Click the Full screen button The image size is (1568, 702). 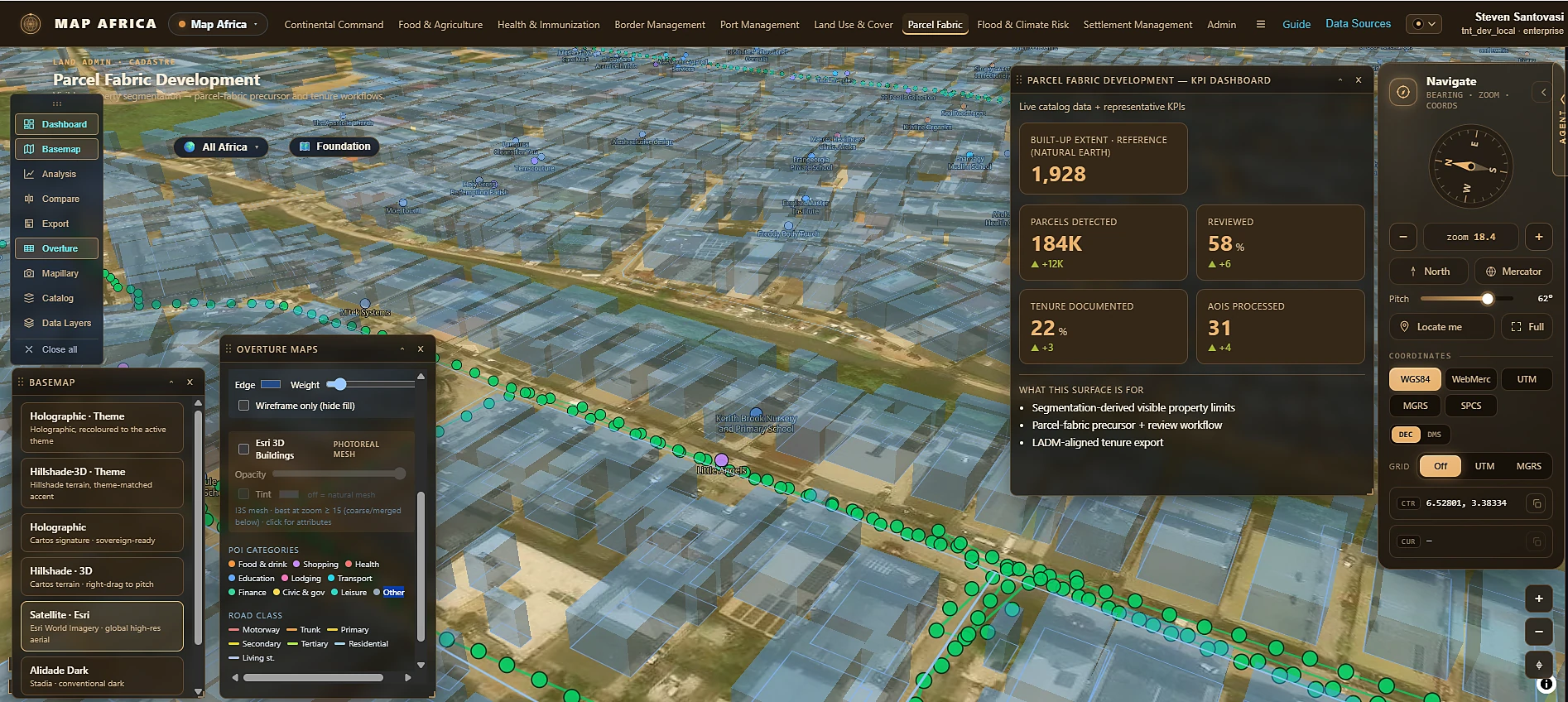coord(1527,327)
